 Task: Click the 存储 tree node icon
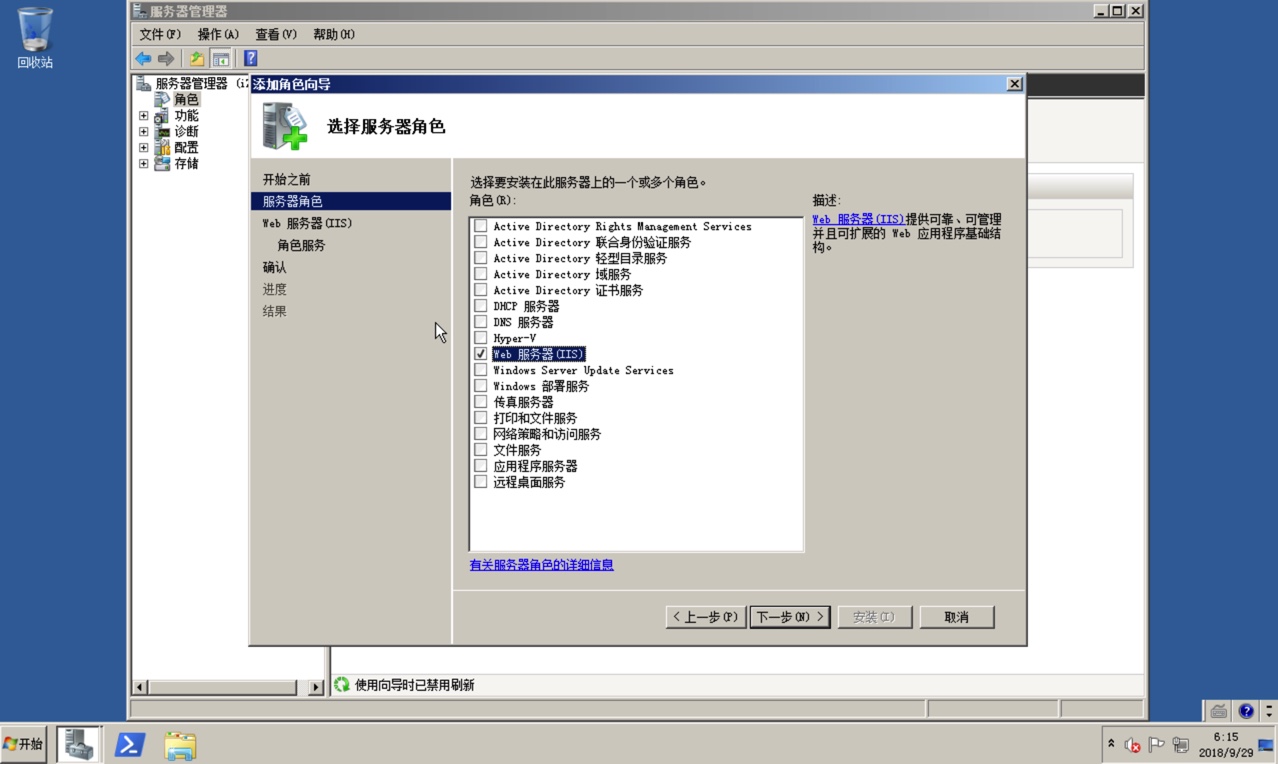pyautogui.click(x=162, y=163)
